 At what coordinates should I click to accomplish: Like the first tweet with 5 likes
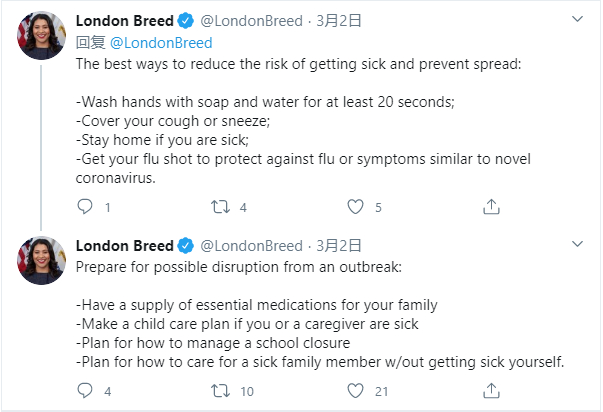[355, 208]
